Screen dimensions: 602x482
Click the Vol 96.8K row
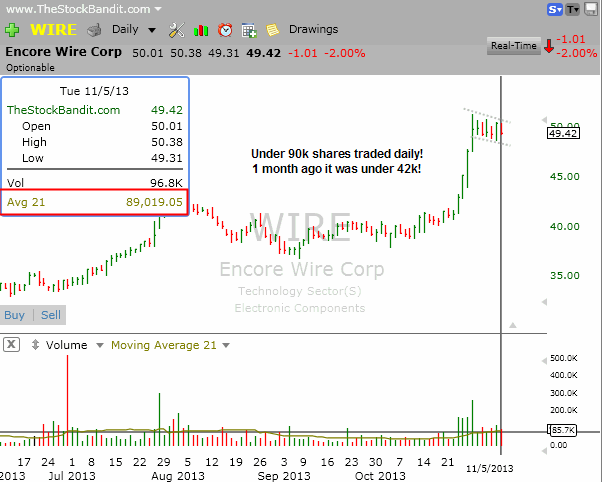(x=94, y=183)
